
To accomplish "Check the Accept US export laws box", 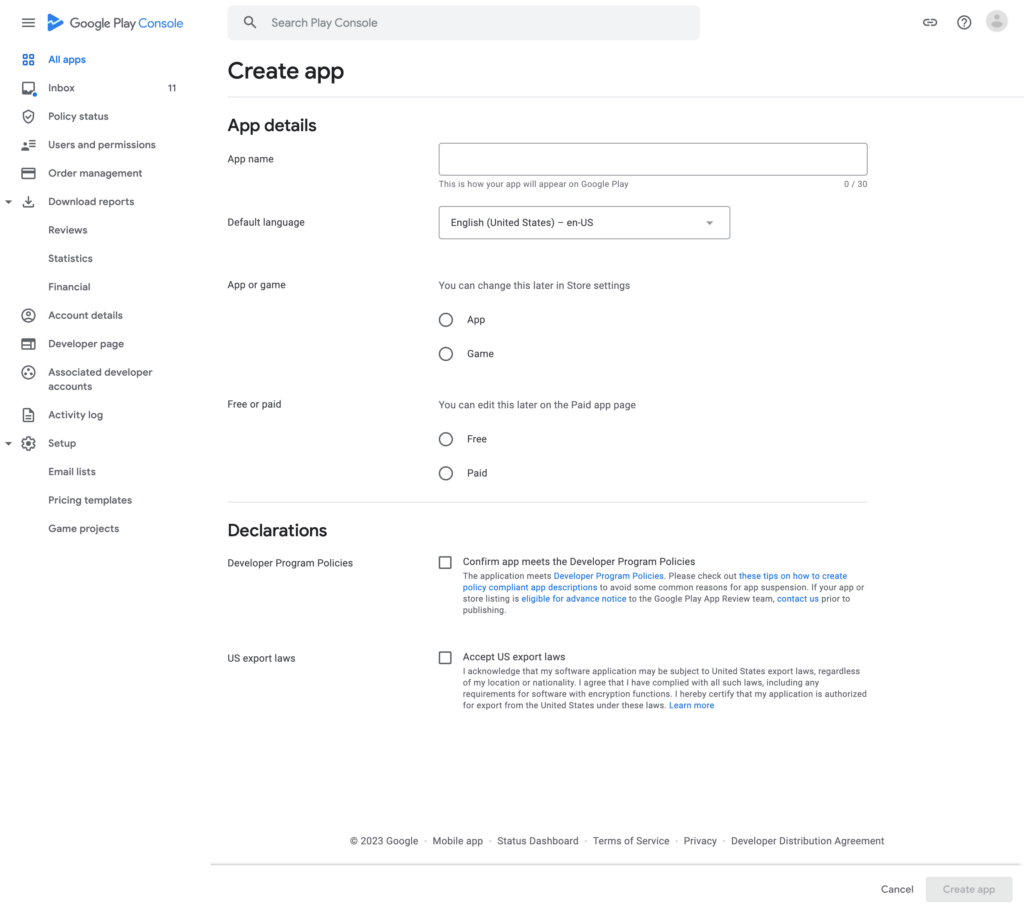I will point(445,657).
